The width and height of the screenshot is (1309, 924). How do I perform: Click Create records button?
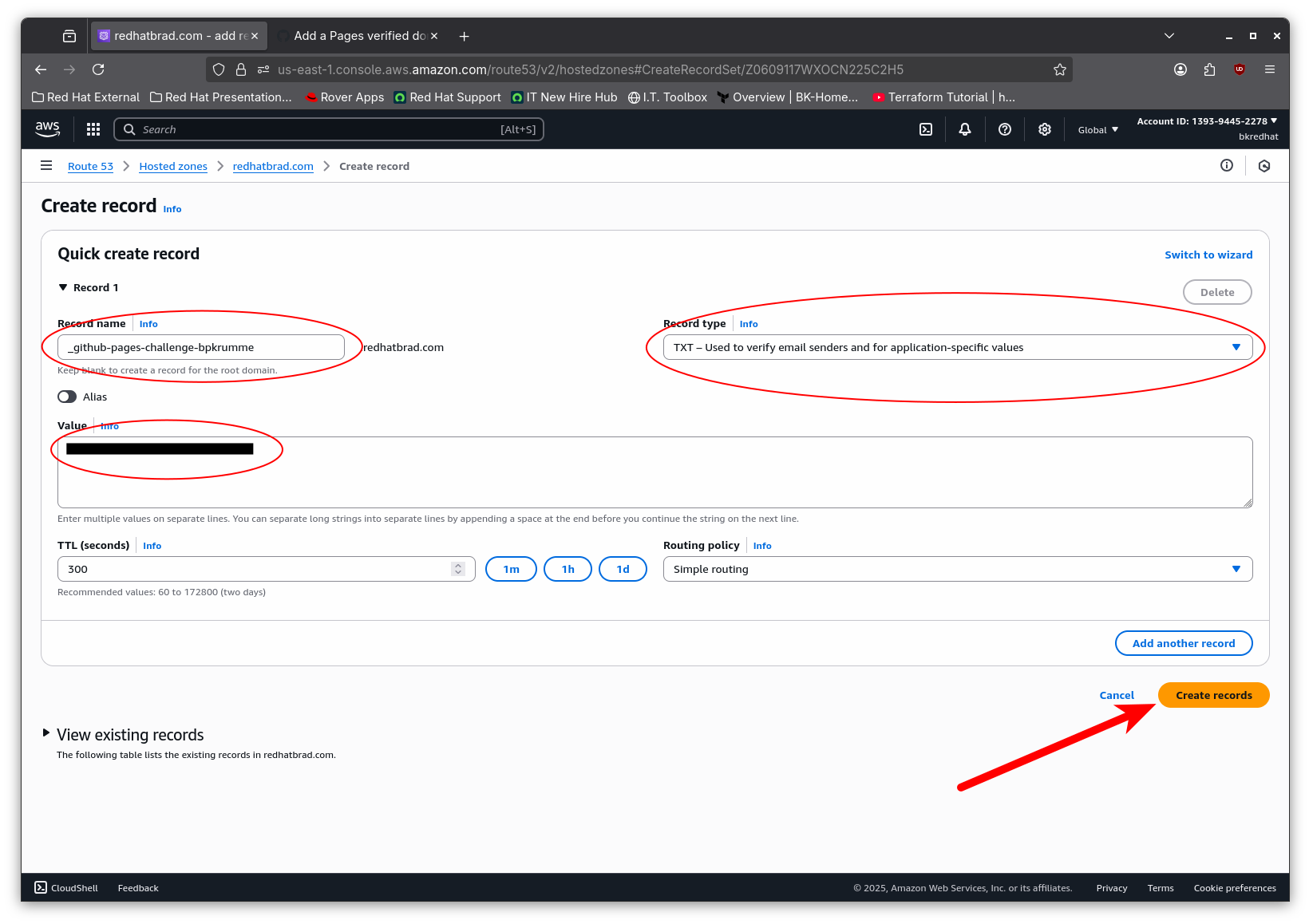coord(1213,695)
